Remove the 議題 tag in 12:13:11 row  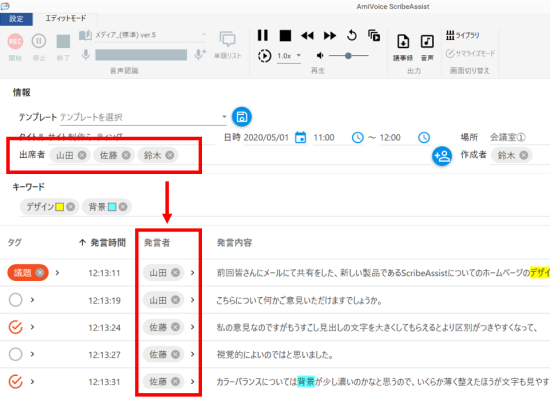[40, 272]
